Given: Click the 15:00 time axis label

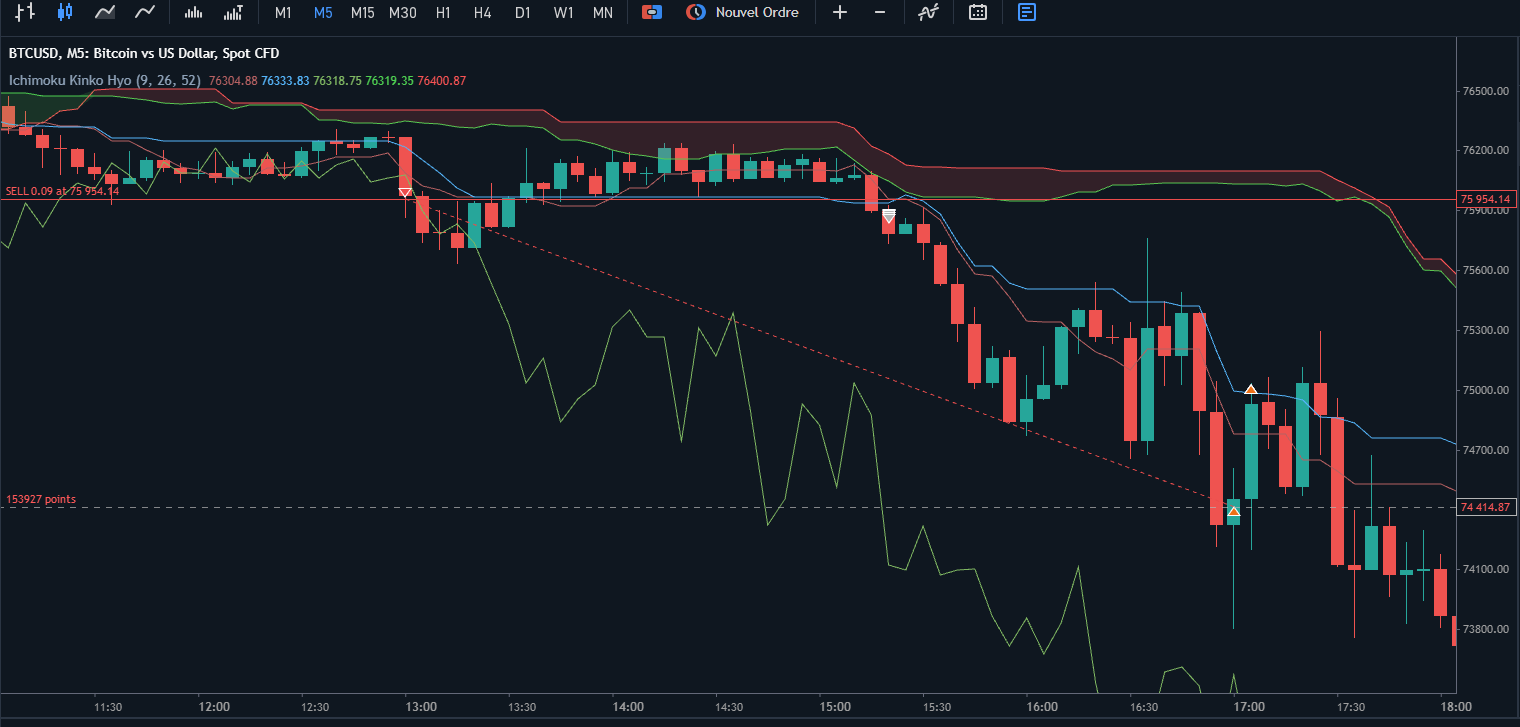Looking at the screenshot, I should coord(835,707).
